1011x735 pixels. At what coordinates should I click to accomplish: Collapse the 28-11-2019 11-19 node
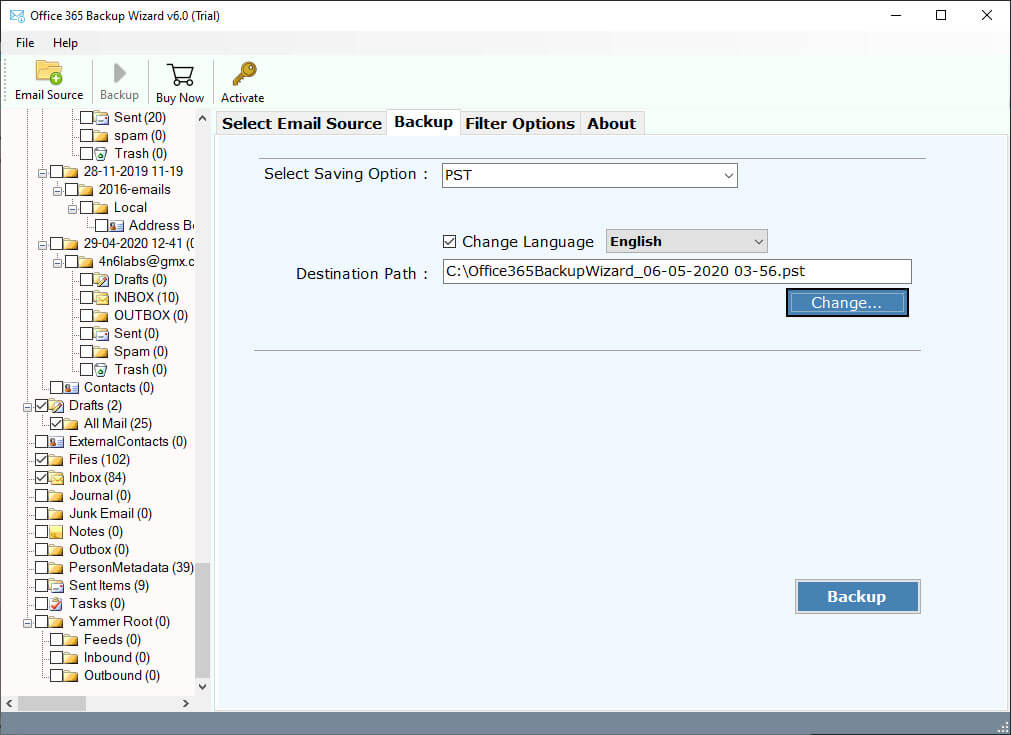(x=43, y=173)
